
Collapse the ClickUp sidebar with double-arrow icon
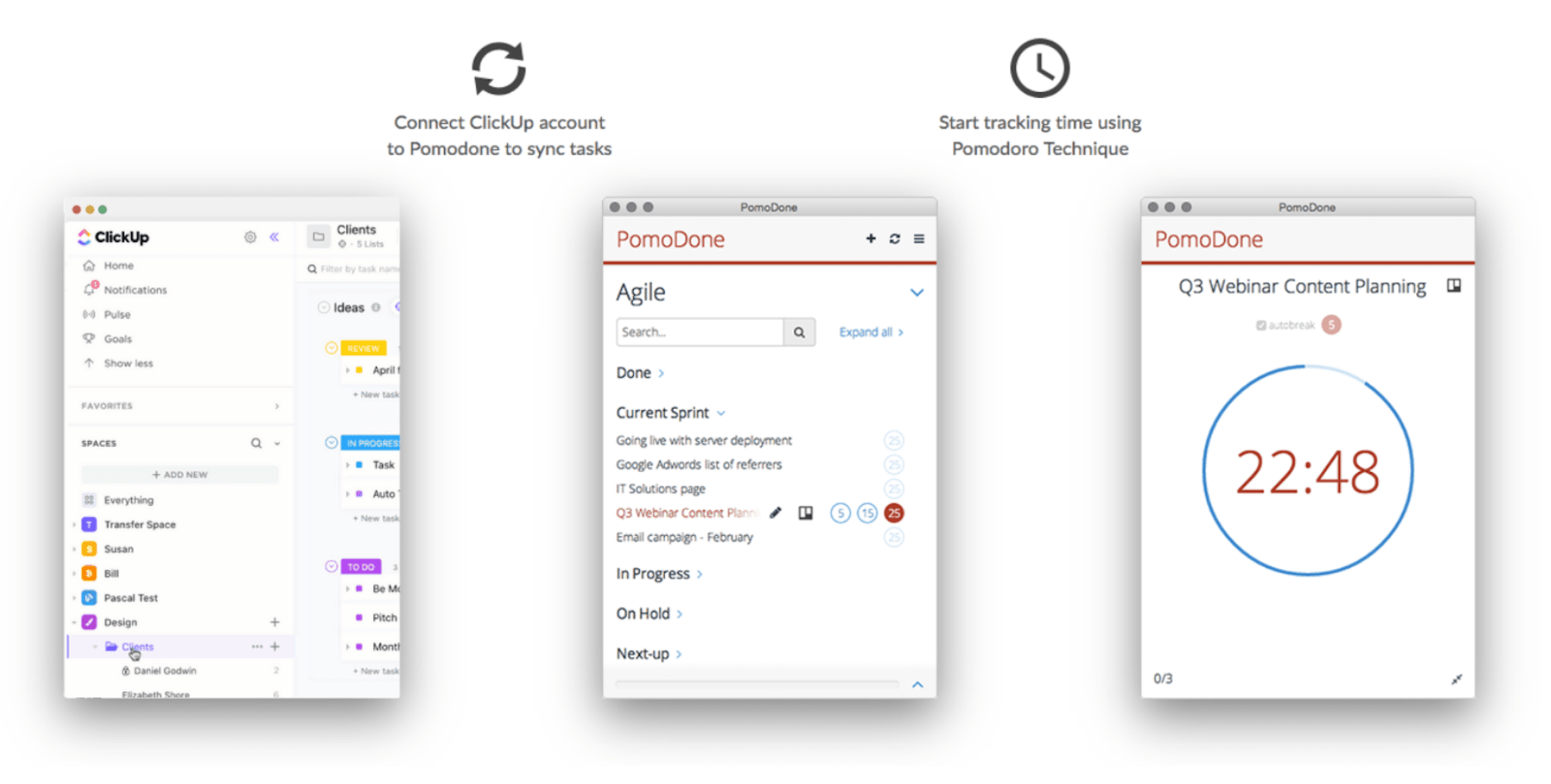[274, 237]
